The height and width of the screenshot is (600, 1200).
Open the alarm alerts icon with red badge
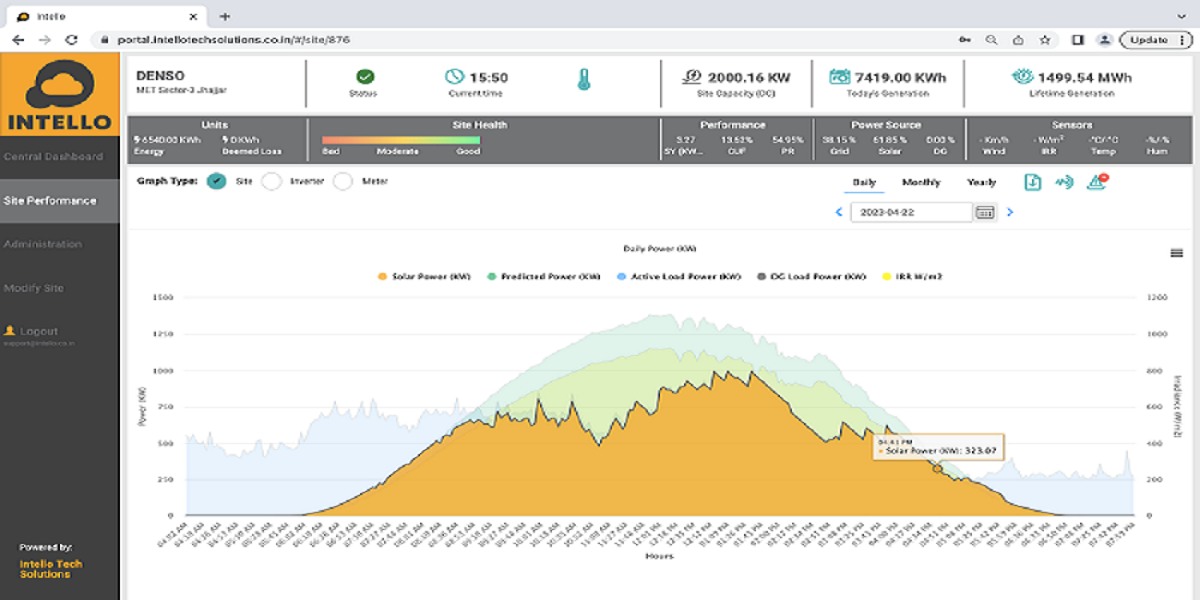tap(1097, 182)
